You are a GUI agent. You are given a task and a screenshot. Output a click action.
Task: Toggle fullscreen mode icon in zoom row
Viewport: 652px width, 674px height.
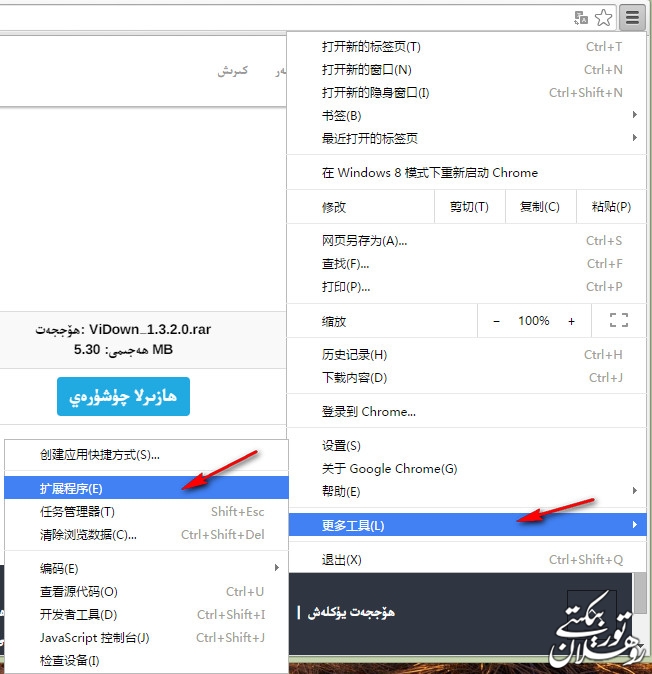619,320
